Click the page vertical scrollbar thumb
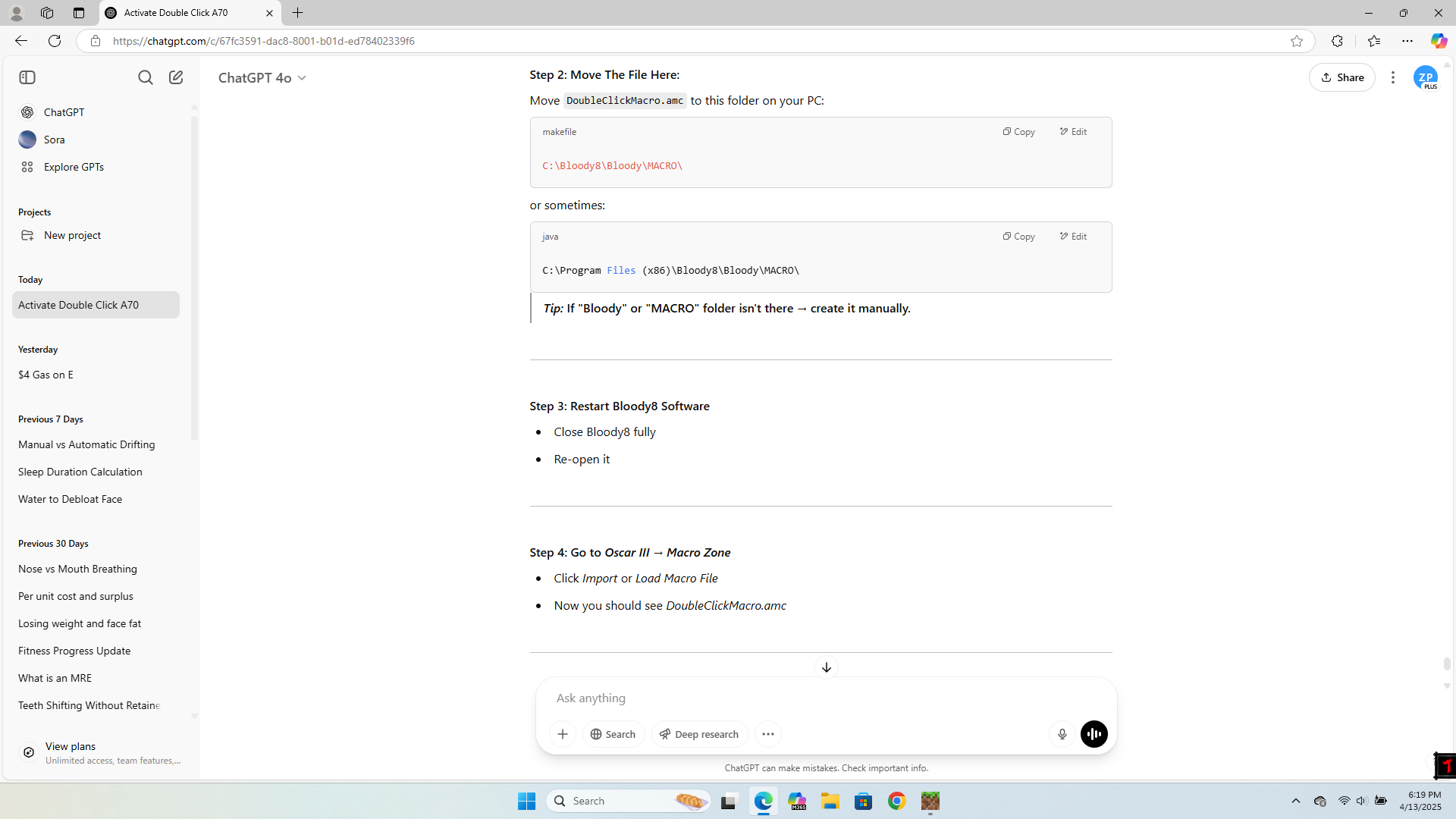 pos(1447,664)
